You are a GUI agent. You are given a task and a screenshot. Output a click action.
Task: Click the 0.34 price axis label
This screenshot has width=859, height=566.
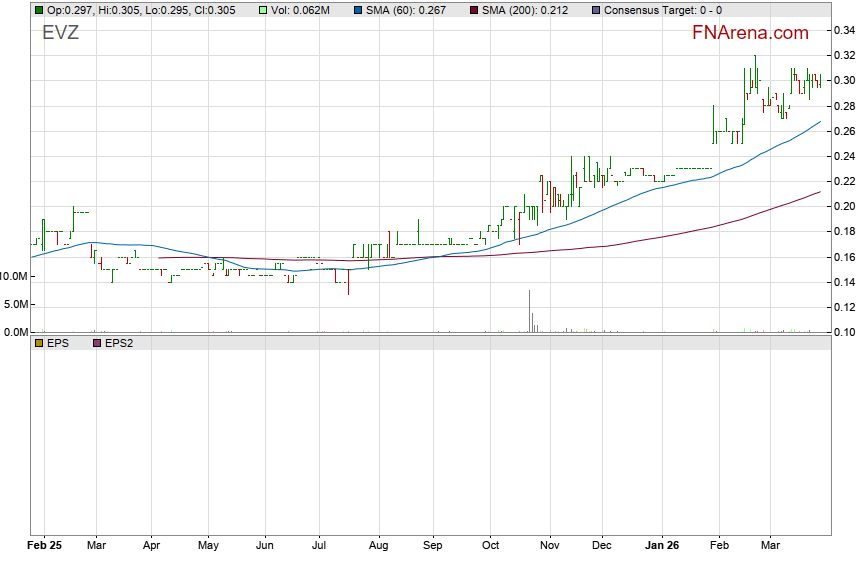[845, 31]
